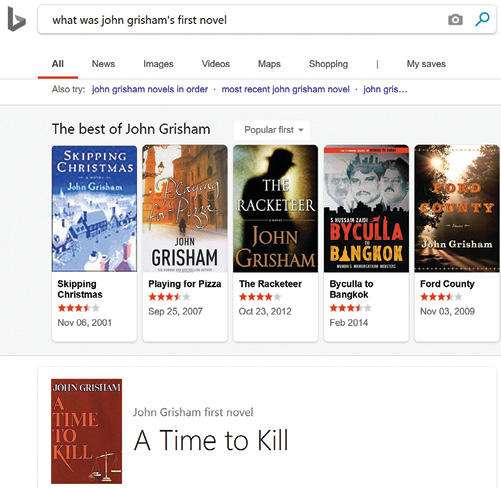The width and height of the screenshot is (501, 488).
Task: Select the All tab
Action: (58, 64)
